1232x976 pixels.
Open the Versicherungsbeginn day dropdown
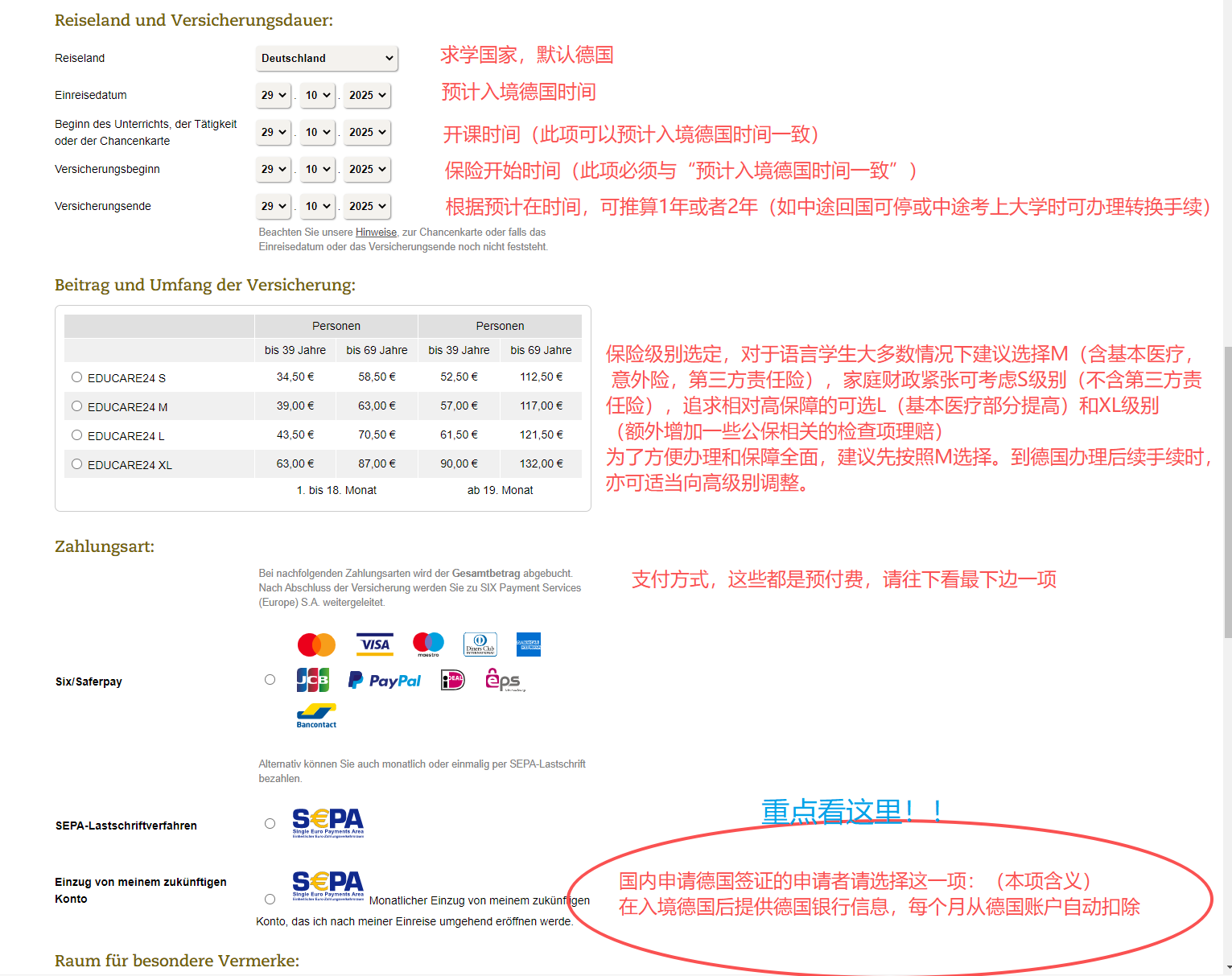coord(274,169)
